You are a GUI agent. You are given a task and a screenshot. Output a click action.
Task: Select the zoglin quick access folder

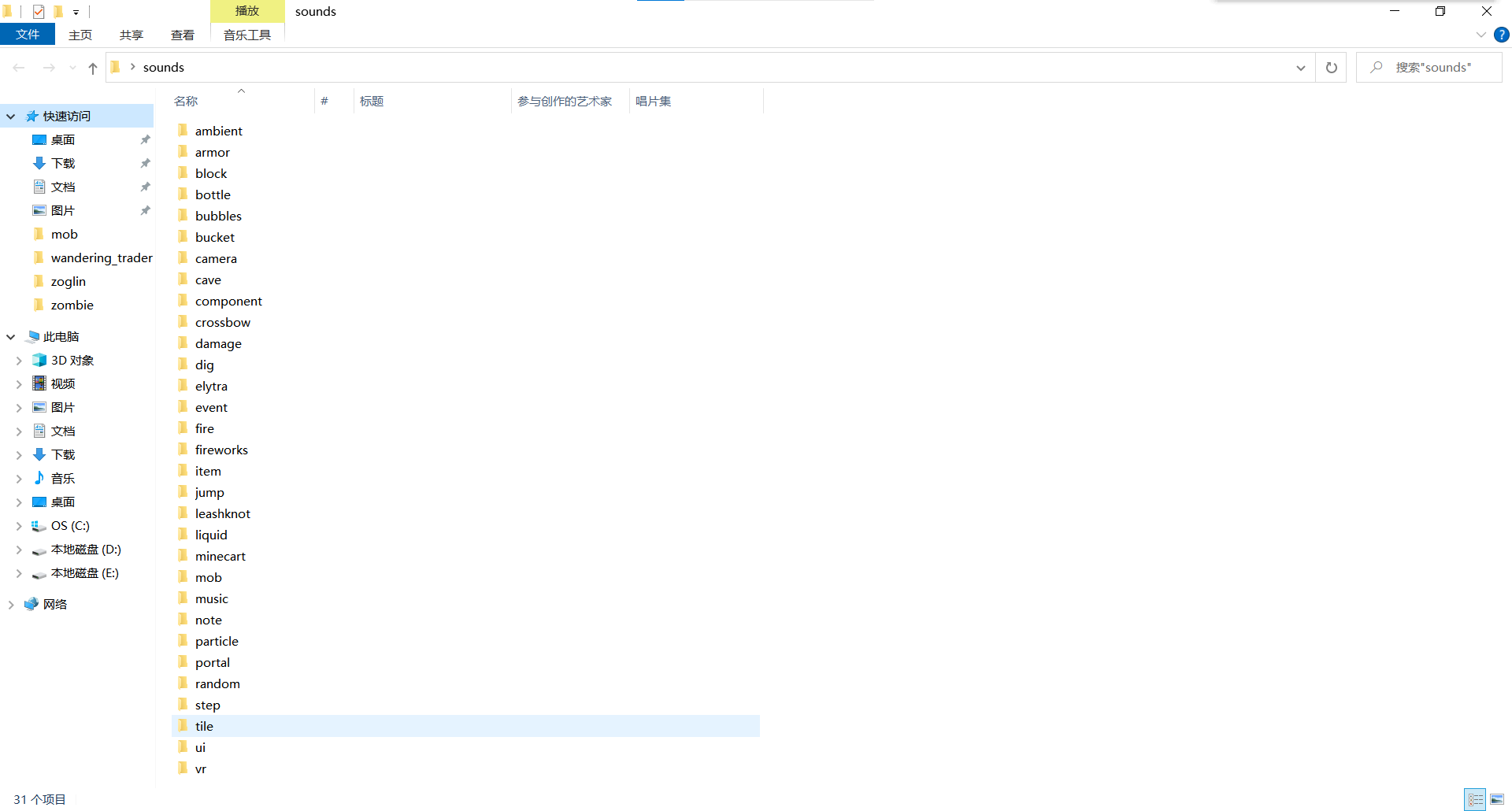tap(69, 281)
